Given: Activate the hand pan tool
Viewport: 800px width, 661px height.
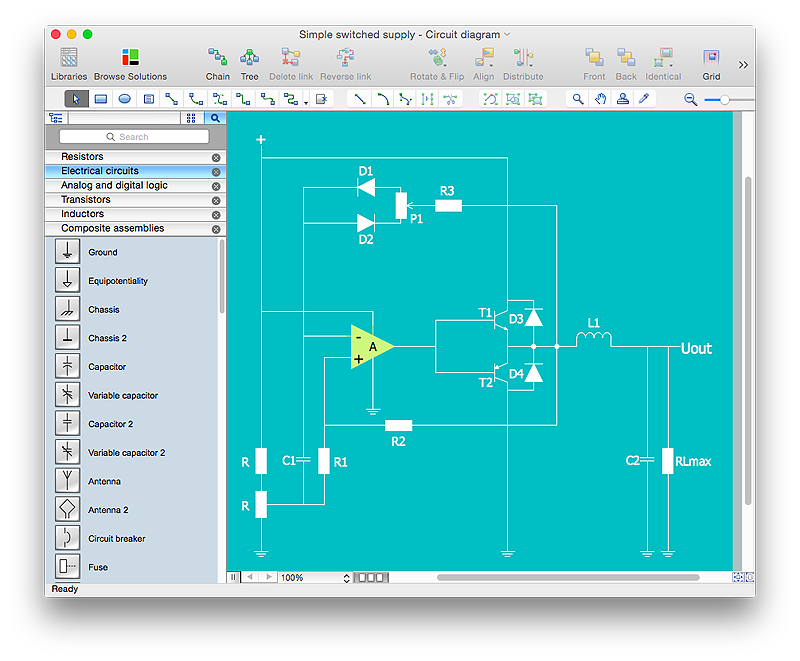Looking at the screenshot, I should tap(600, 99).
